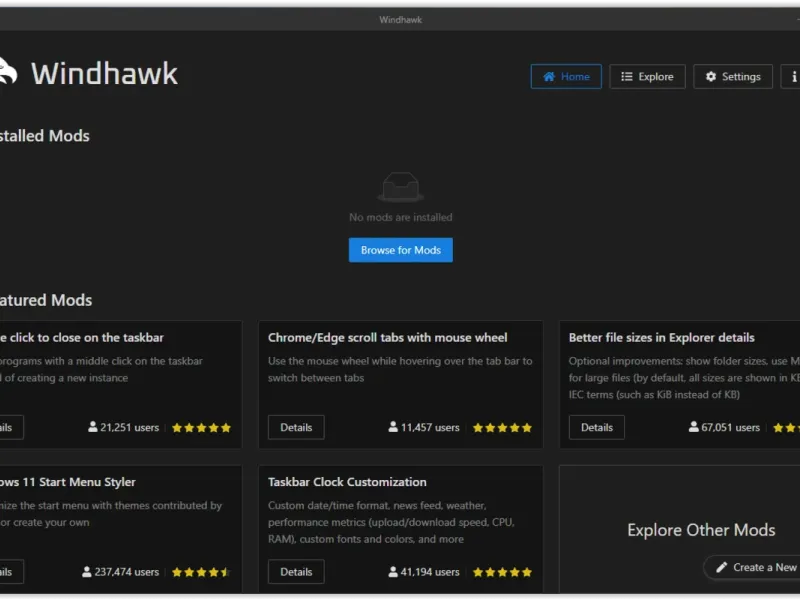Click the user icon beside 21,251 users
This screenshot has height=600, width=800.
click(x=92, y=427)
